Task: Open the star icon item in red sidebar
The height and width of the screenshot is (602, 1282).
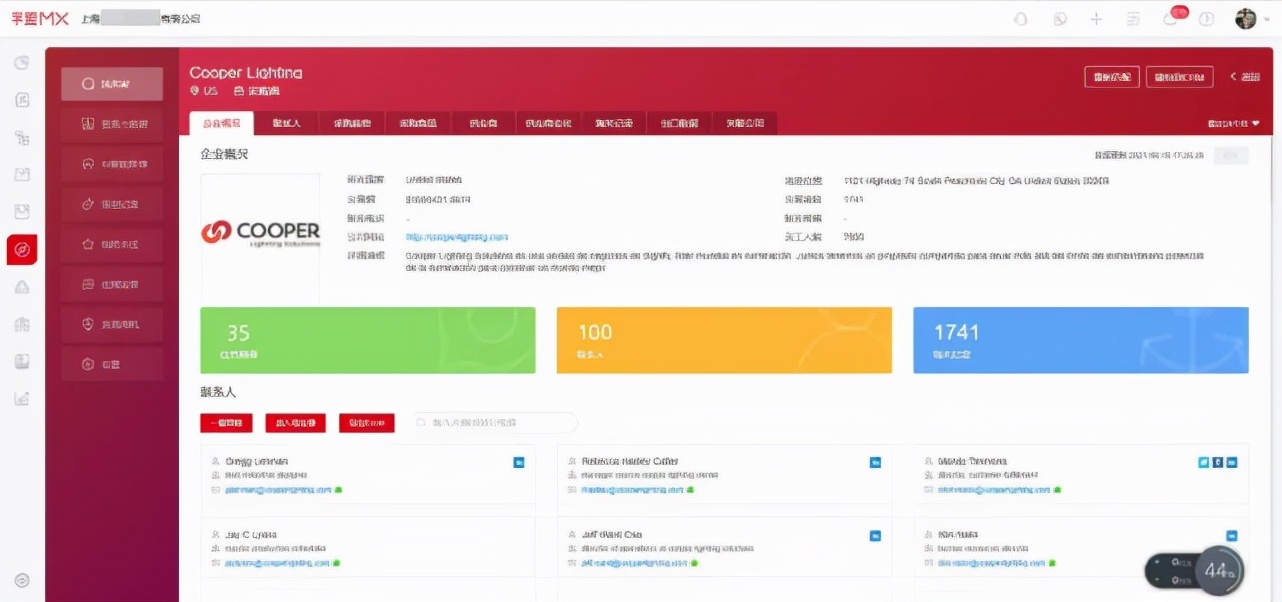Action: (x=112, y=244)
